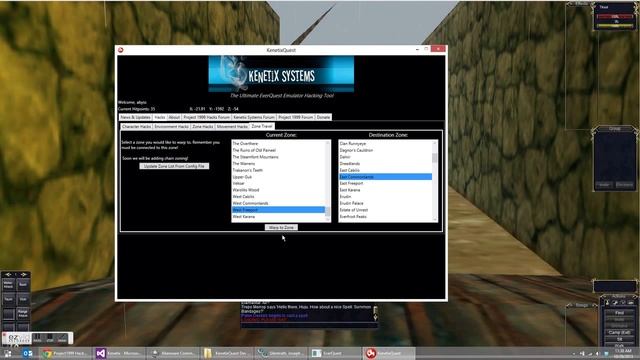640x360 pixels.
Task: Select West Cabilis current zone
Action: [x=278, y=197]
